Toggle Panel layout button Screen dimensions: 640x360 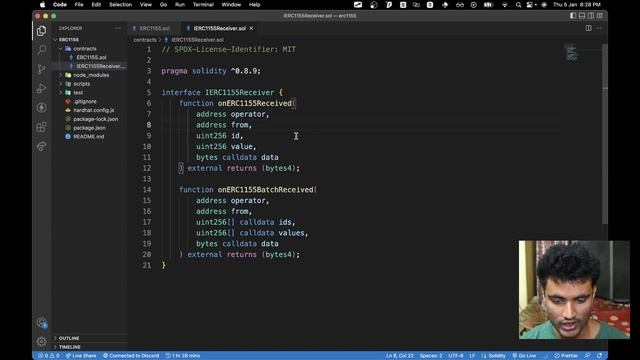point(582,16)
